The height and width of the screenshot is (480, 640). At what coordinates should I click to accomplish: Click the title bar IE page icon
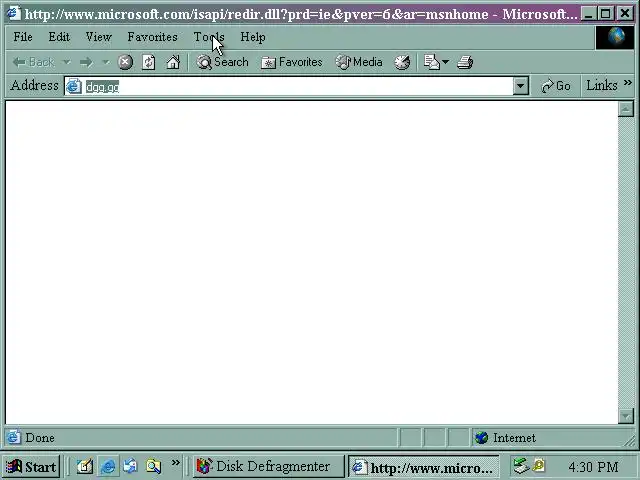pos(14,13)
